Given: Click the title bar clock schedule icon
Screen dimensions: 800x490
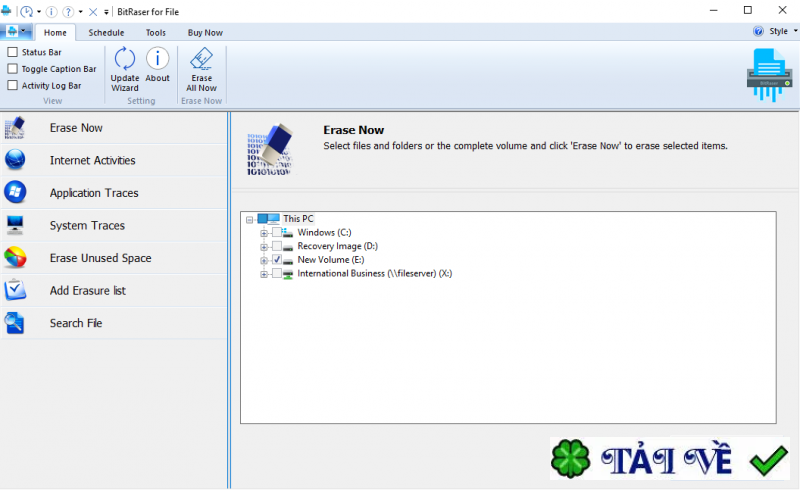Looking at the screenshot, I should (27, 11).
